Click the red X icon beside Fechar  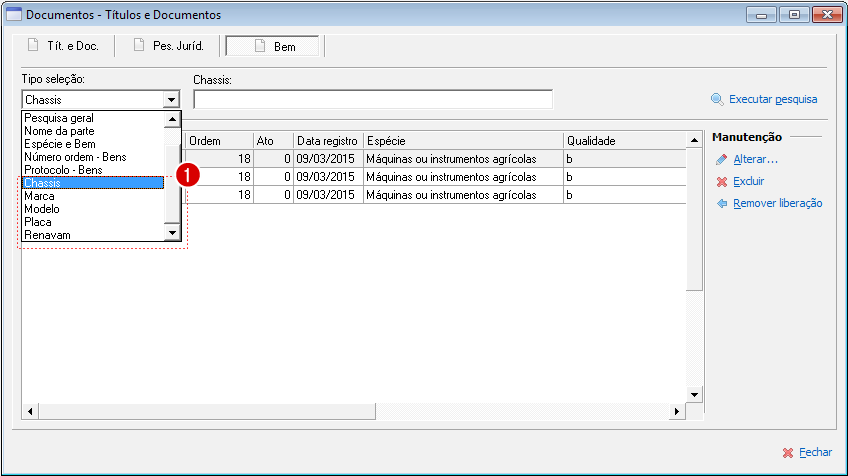(x=788, y=452)
